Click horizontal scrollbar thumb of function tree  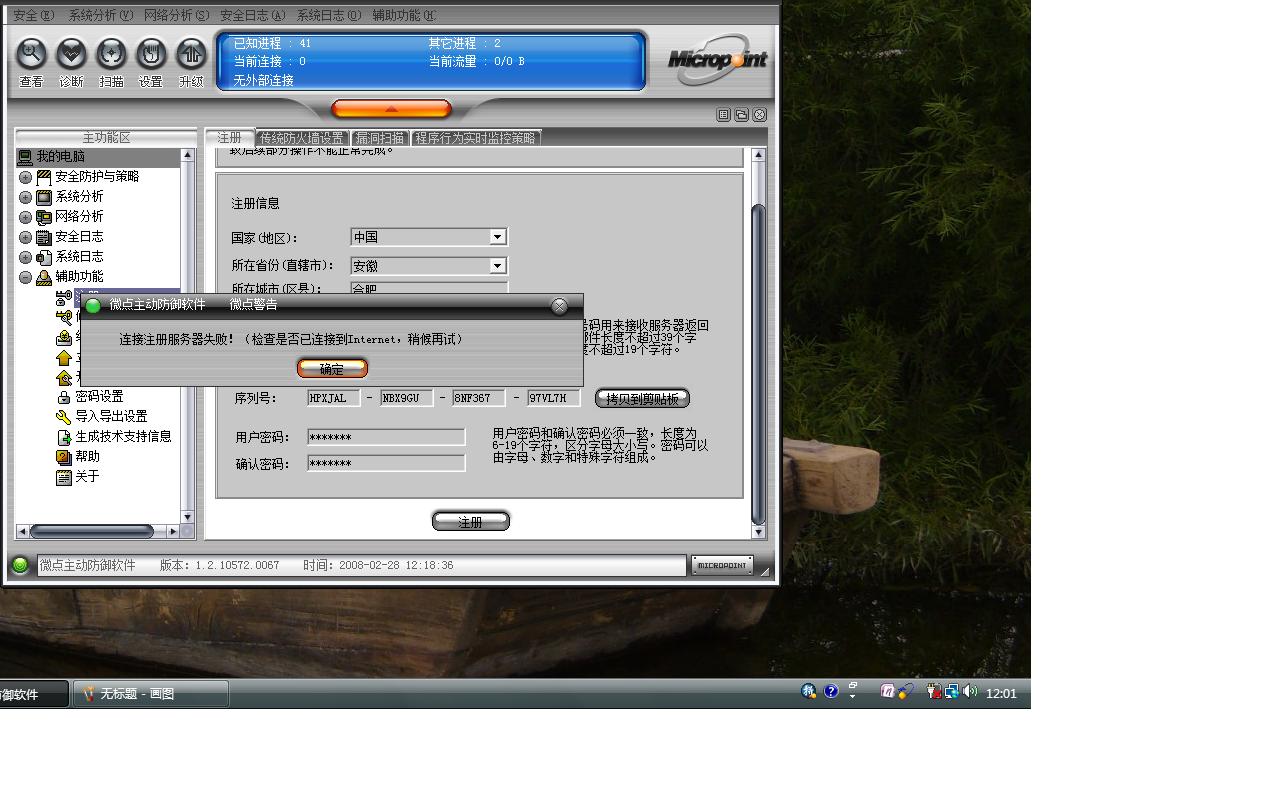(x=91, y=531)
